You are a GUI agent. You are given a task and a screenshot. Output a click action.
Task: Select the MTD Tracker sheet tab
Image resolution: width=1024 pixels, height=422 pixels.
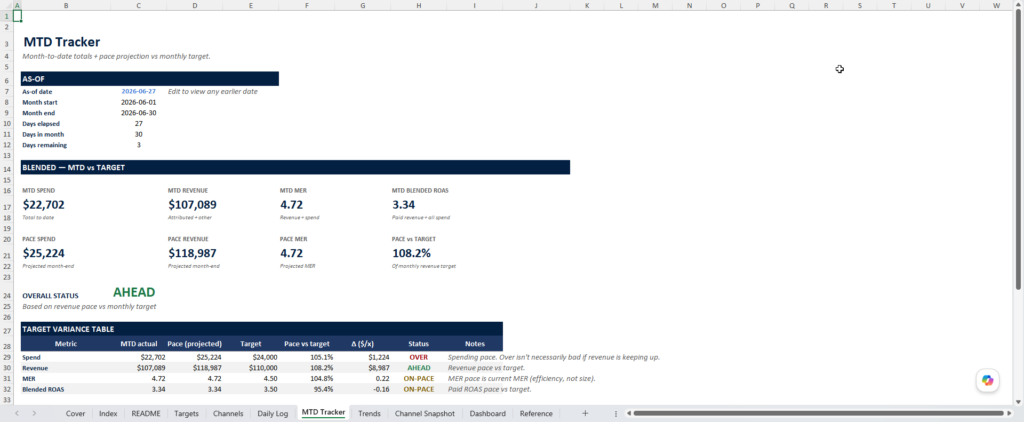[323, 413]
